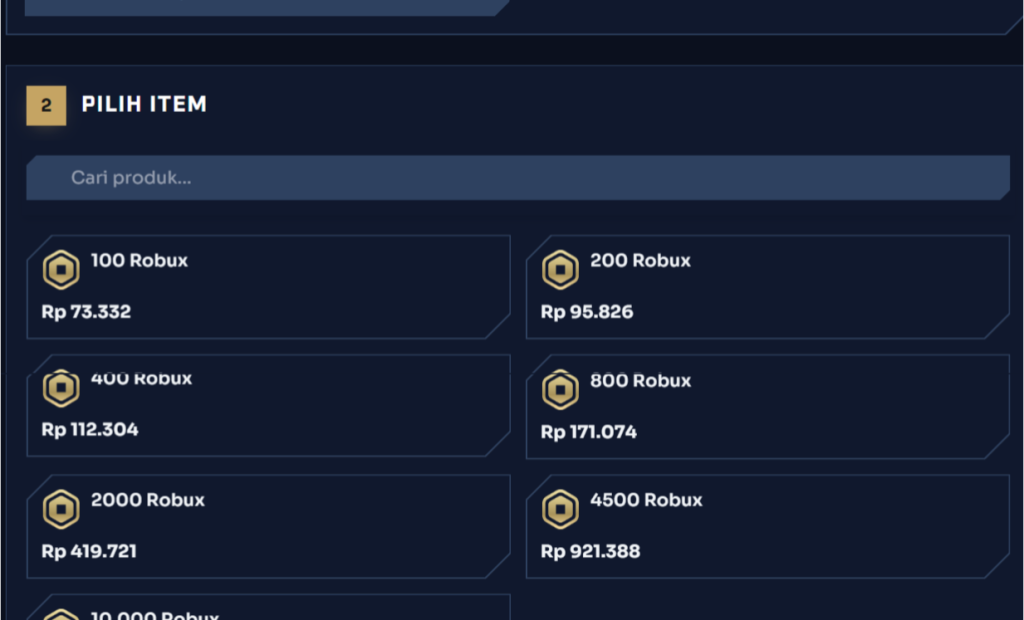The height and width of the screenshot is (620, 1024).
Task: Select the 10.000 Robux item card
Action: pos(268,607)
